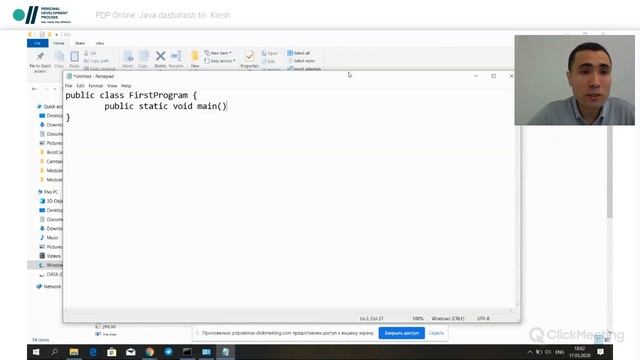Select Videos under This PC

[x=50, y=256]
